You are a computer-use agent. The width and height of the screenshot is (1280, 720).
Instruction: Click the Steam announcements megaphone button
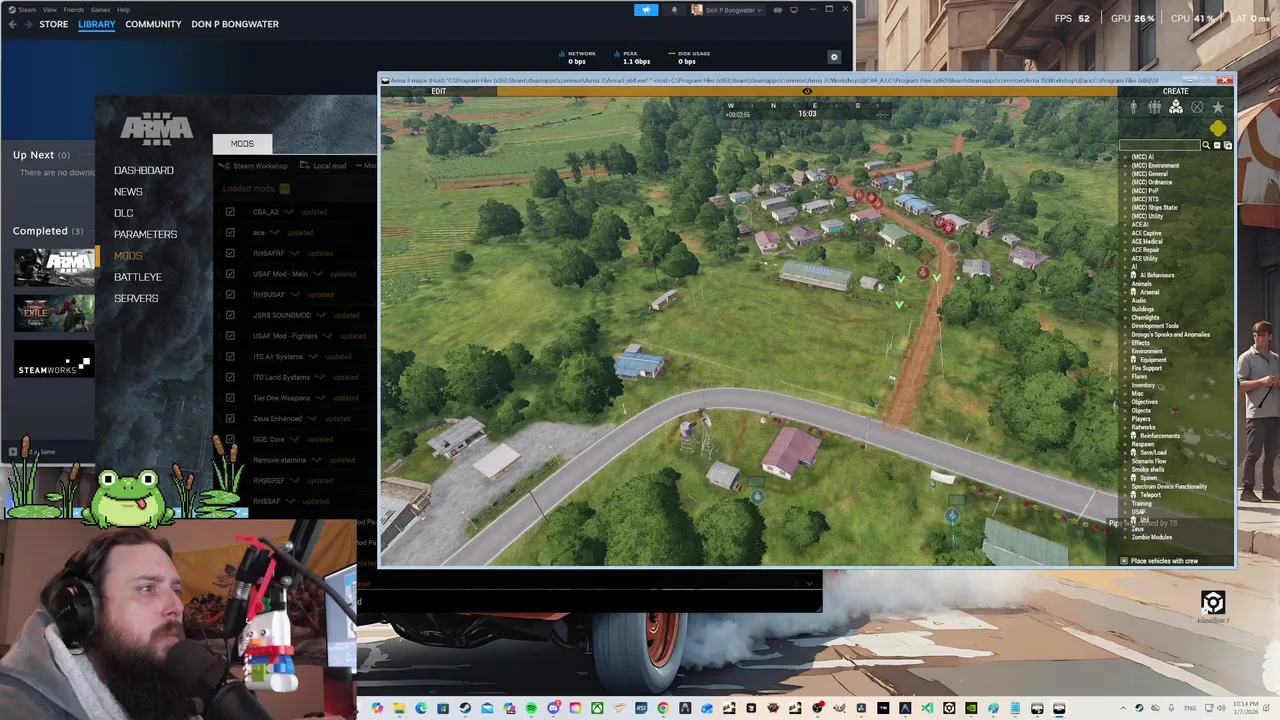tap(646, 10)
